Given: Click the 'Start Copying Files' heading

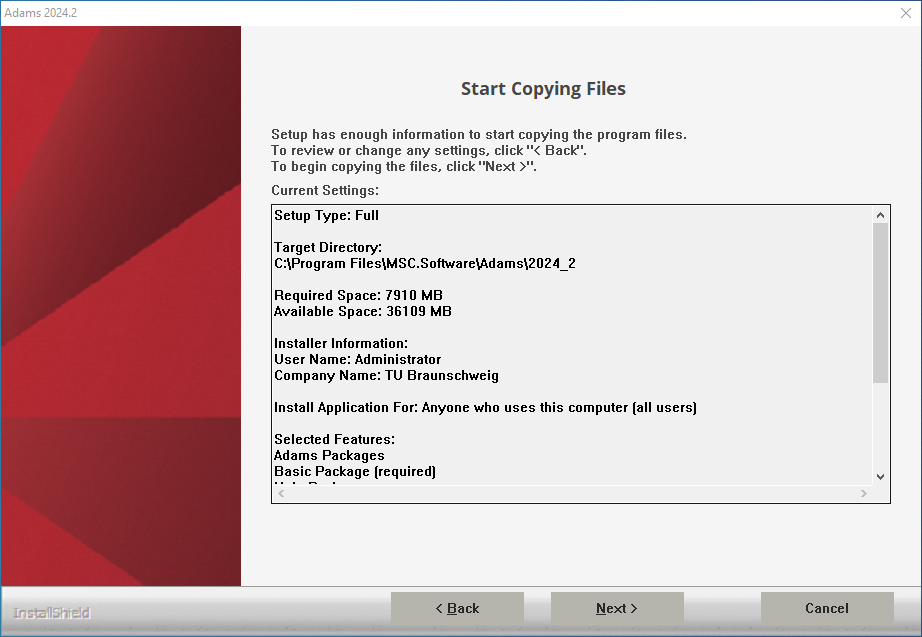Looking at the screenshot, I should [543, 88].
